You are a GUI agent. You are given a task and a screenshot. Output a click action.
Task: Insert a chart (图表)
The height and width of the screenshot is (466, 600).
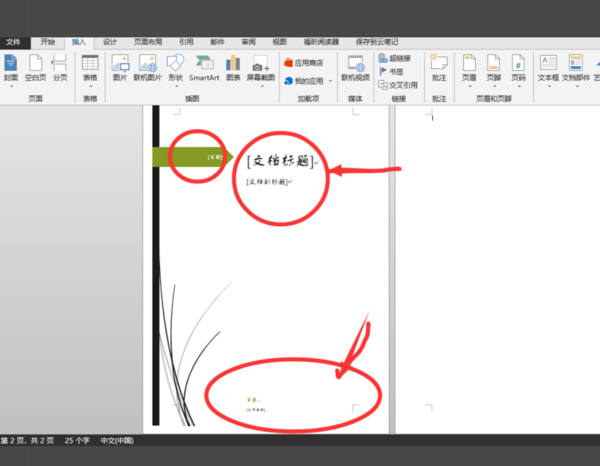pyautogui.click(x=233, y=68)
